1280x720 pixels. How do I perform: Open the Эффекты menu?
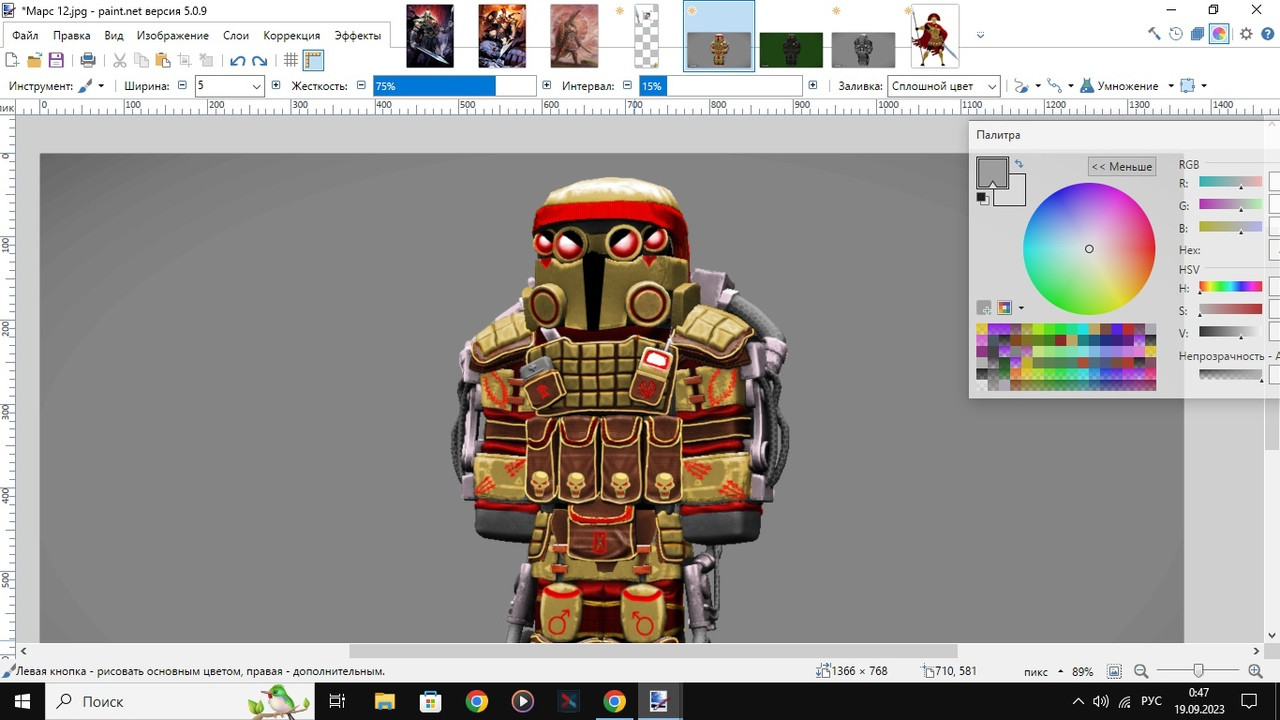coord(357,35)
